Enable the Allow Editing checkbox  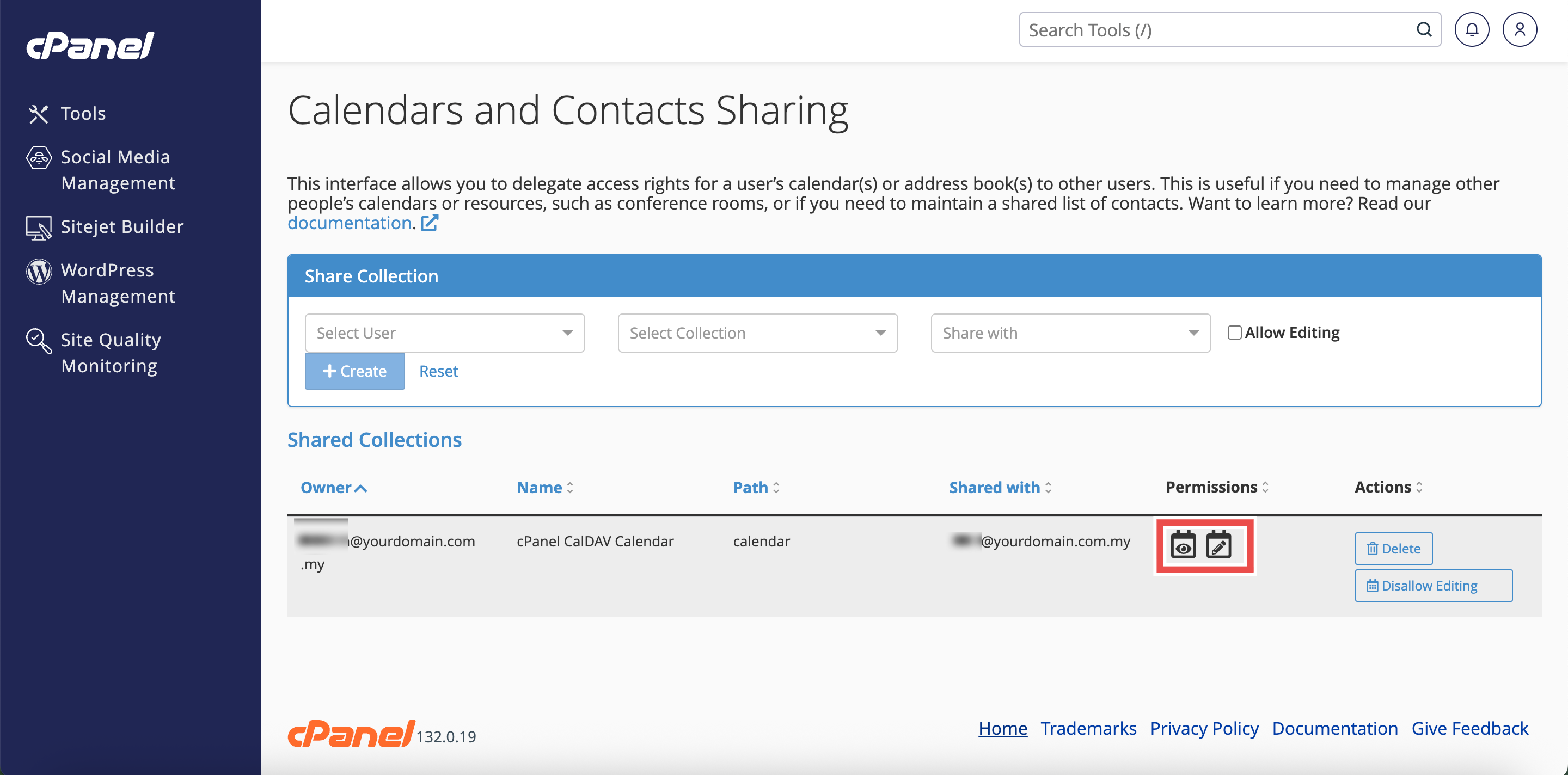(1234, 333)
